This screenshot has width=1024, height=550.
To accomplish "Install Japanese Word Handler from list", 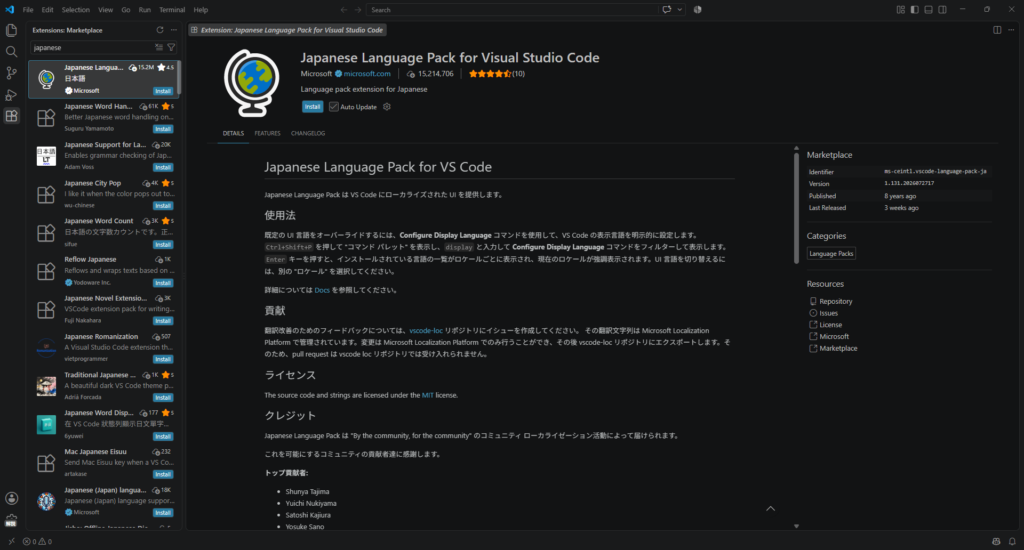I will point(163,129).
